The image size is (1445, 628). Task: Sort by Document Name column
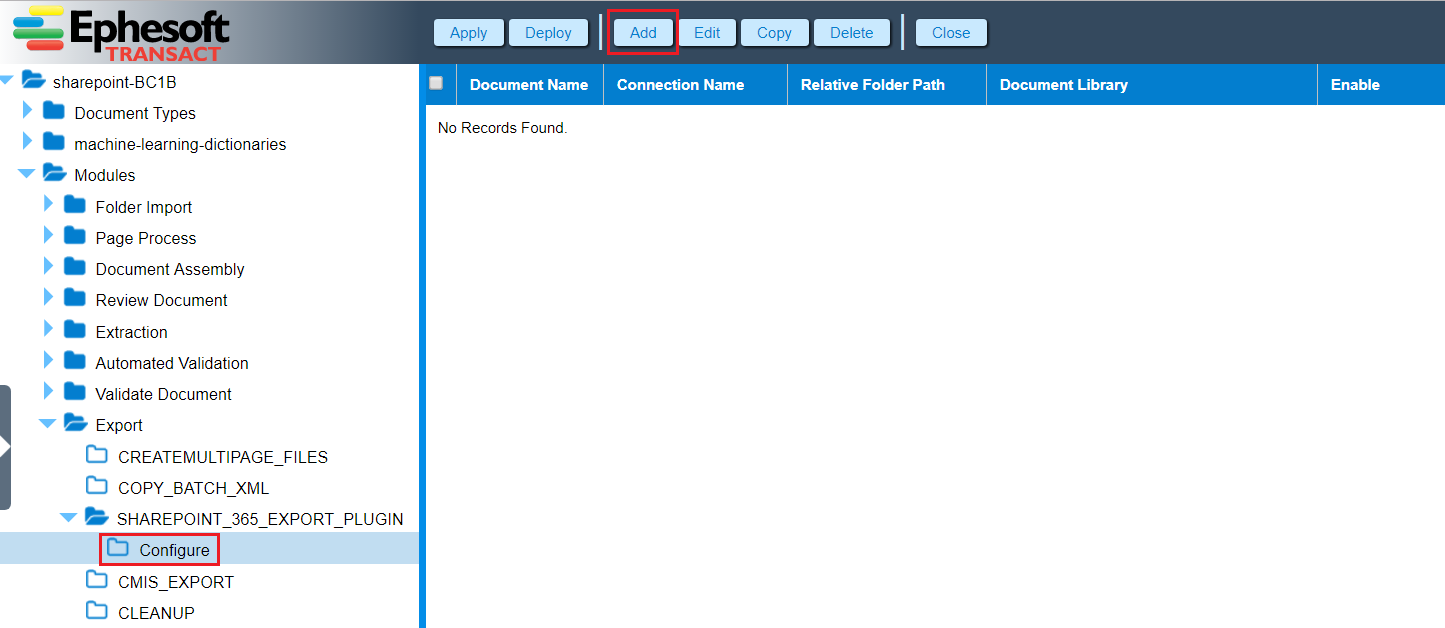[x=529, y=85]
